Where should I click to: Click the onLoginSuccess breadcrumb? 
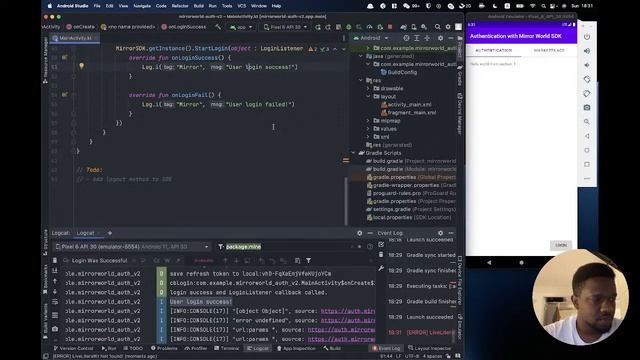184,27
